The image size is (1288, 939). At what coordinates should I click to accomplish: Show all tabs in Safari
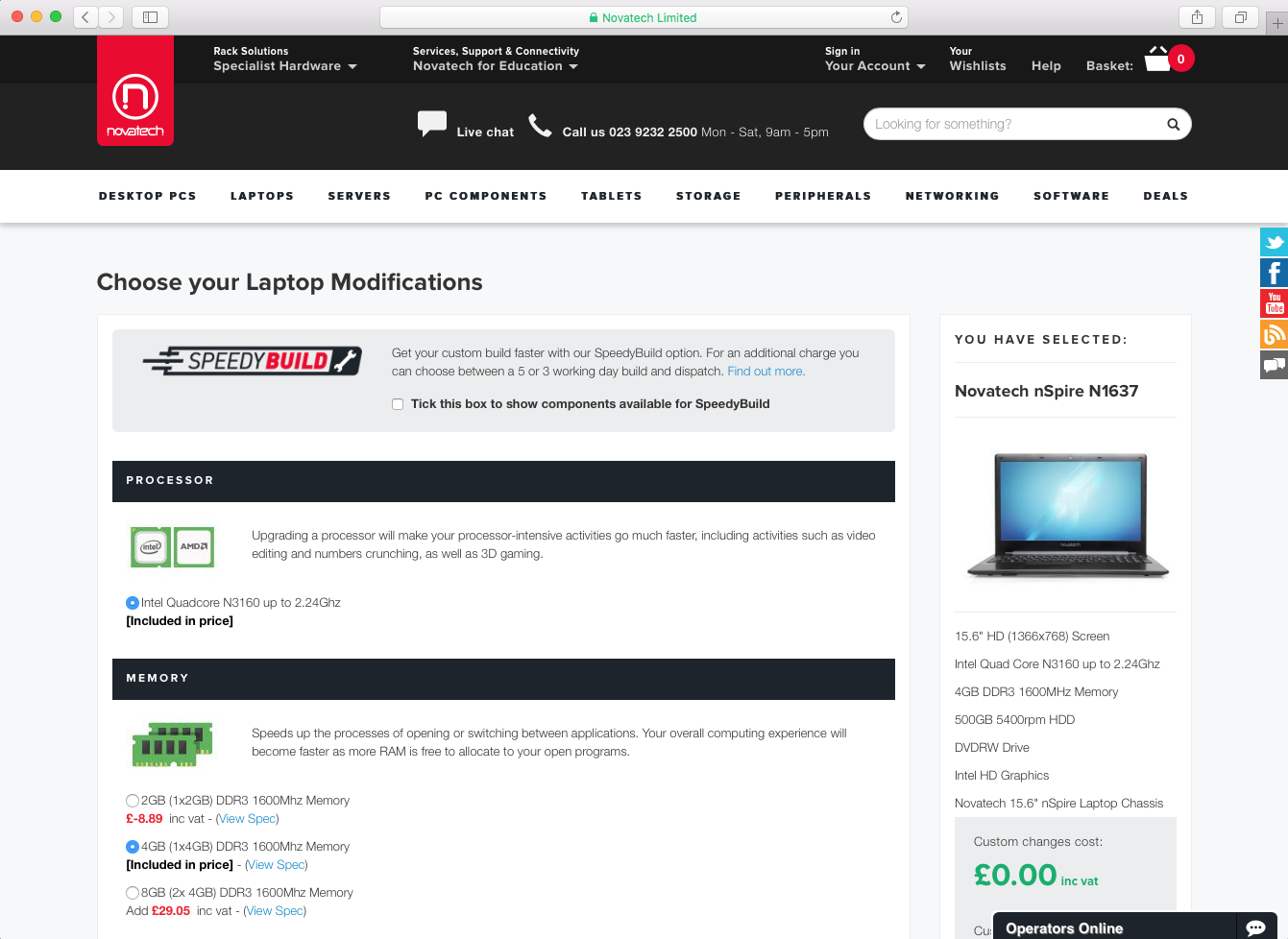click(x=1240, y=17)
